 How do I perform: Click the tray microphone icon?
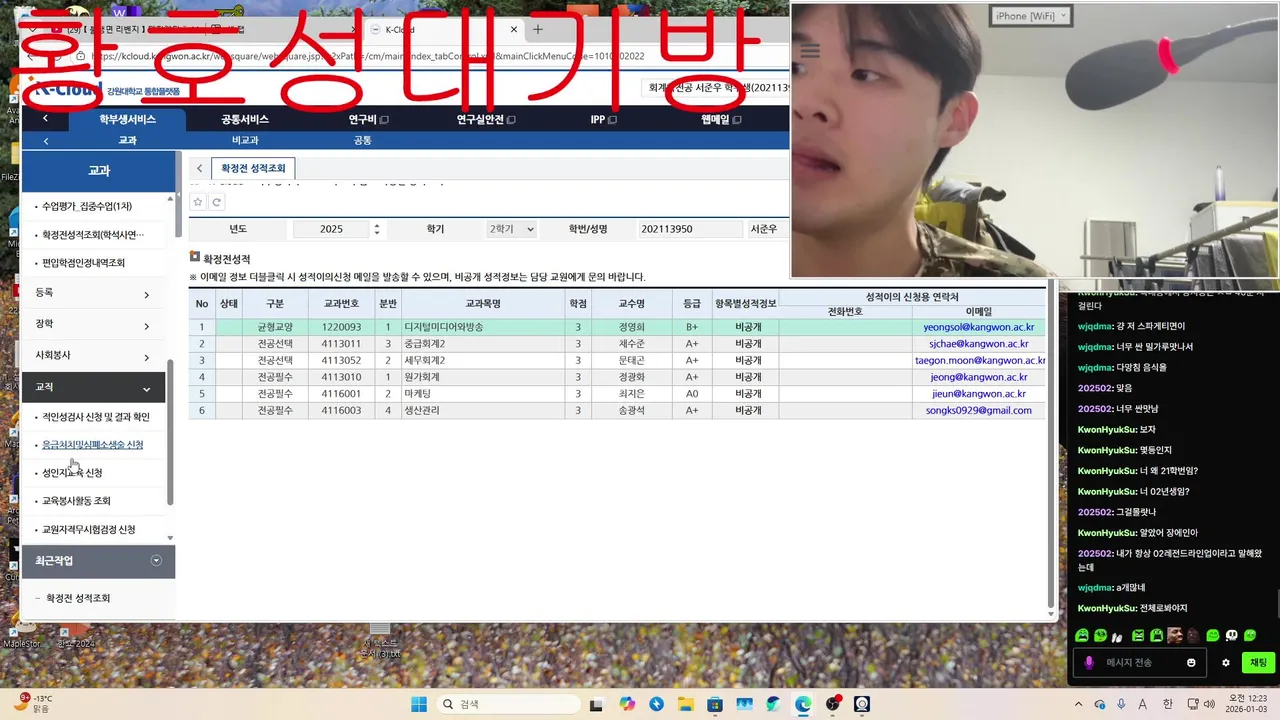[x=1121, y=704]
